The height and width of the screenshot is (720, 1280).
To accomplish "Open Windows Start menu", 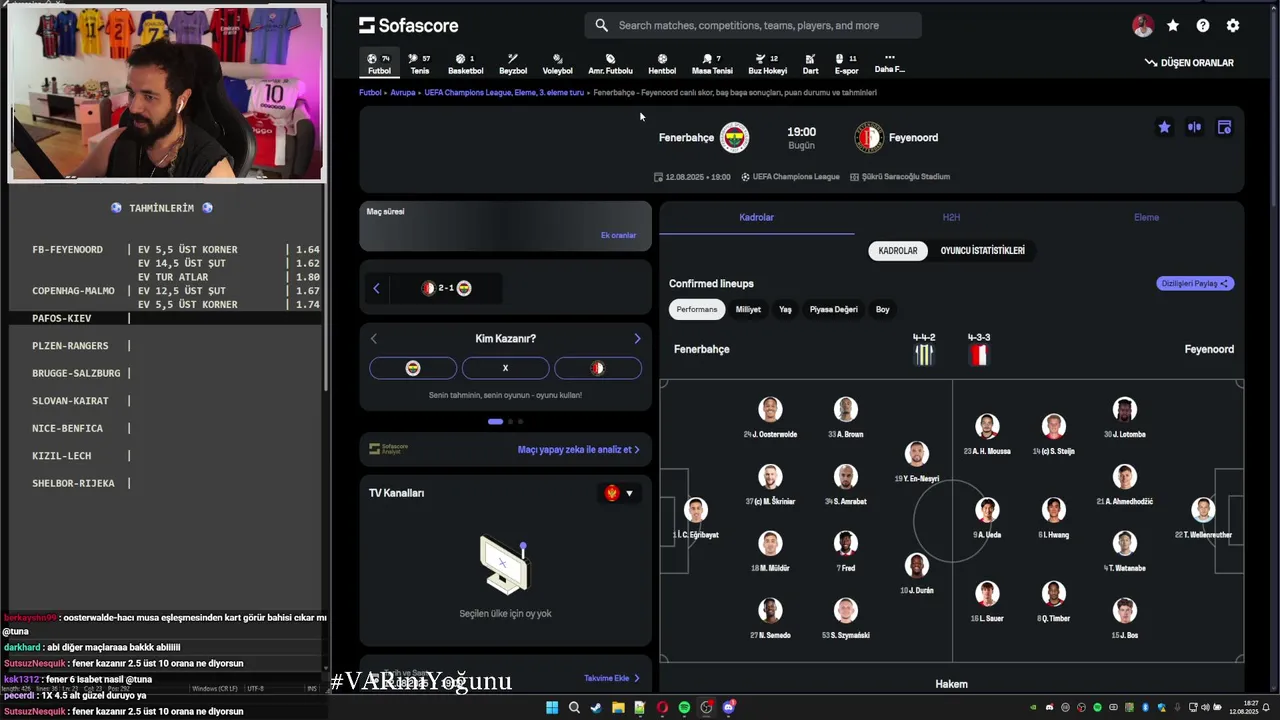I will click(x=552, y=708).
